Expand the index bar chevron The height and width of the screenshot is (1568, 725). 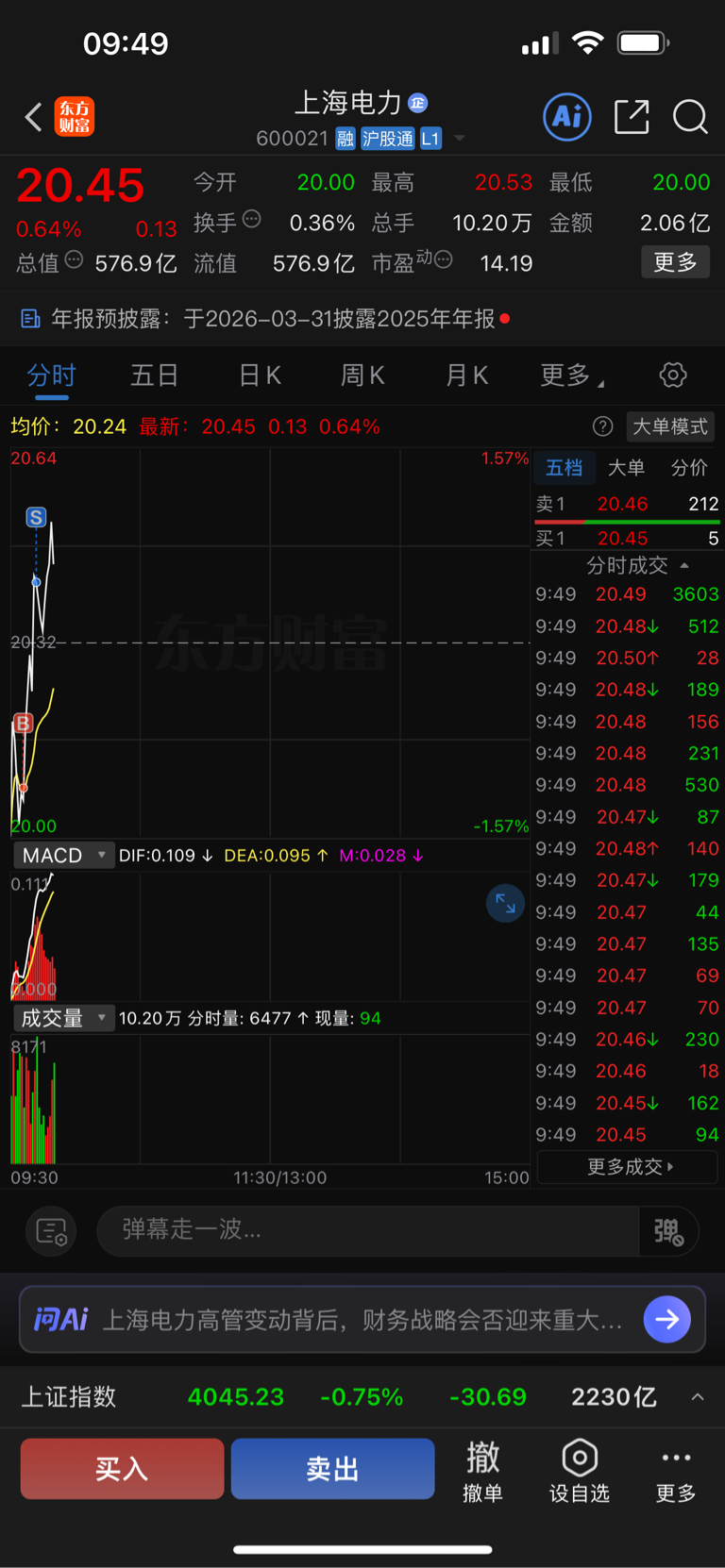tap(698, 1397)
